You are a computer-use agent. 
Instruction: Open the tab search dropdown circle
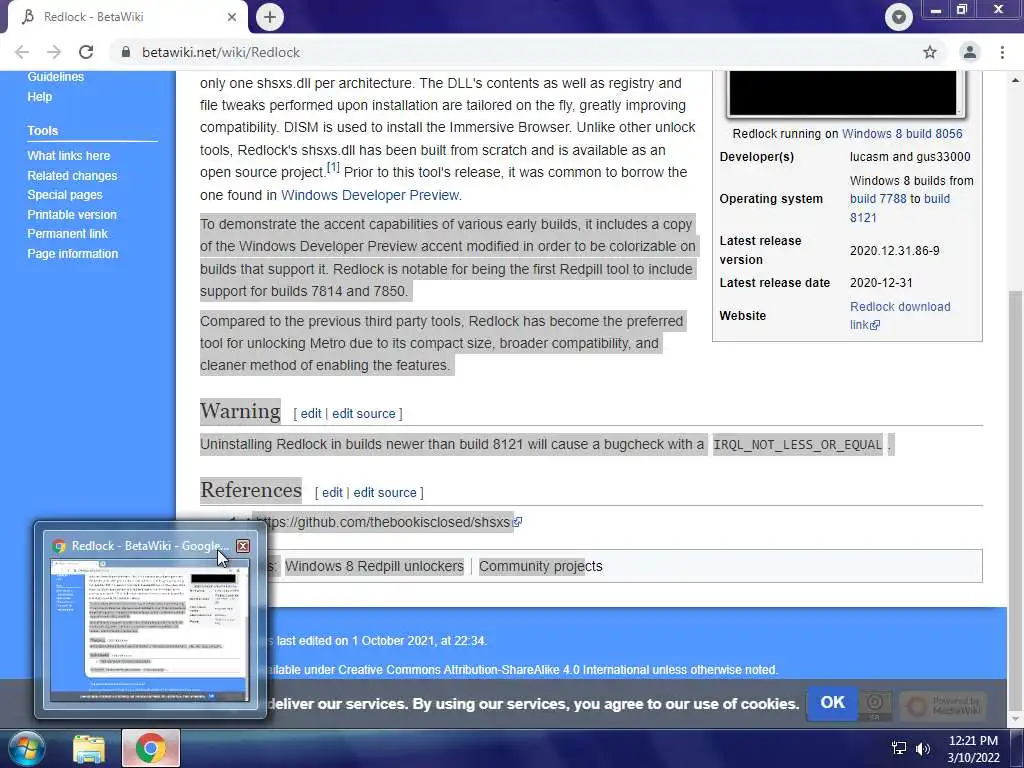click(x=899, y=17)
